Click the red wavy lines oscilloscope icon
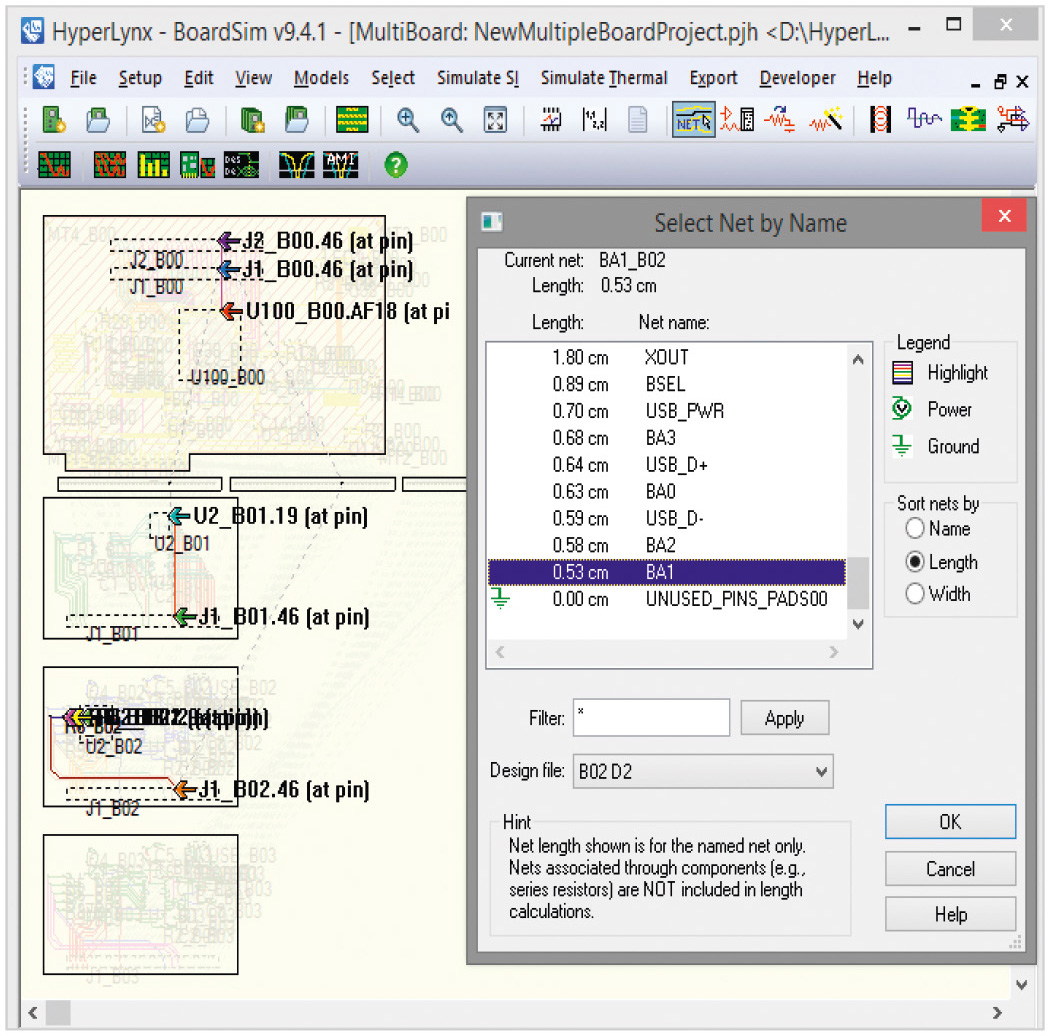This screenshot has width=1051, height=1036. pyautogui.click(x=110, y=165)
